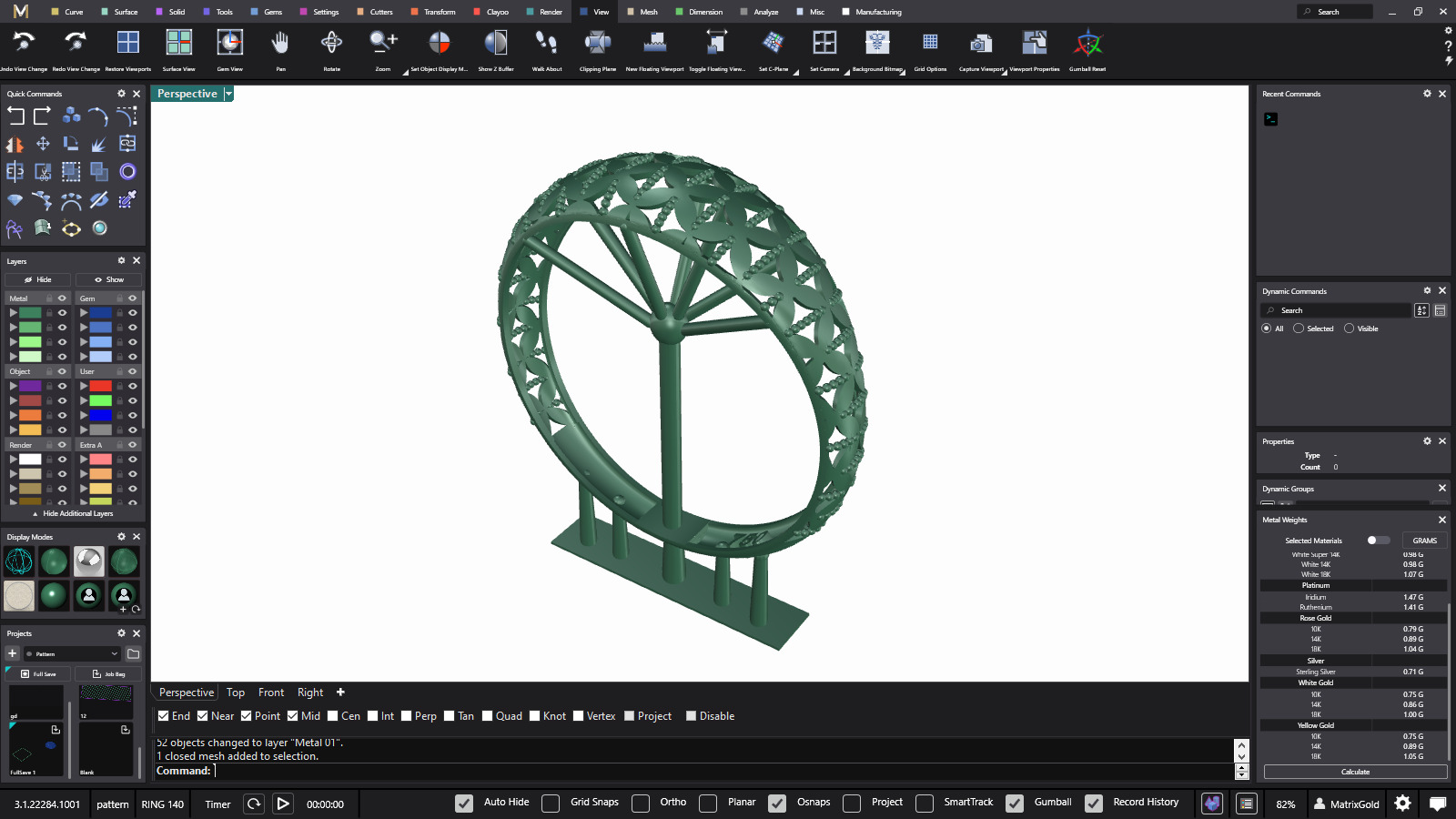Click the folder icon in Projects panel

point(134,653)
